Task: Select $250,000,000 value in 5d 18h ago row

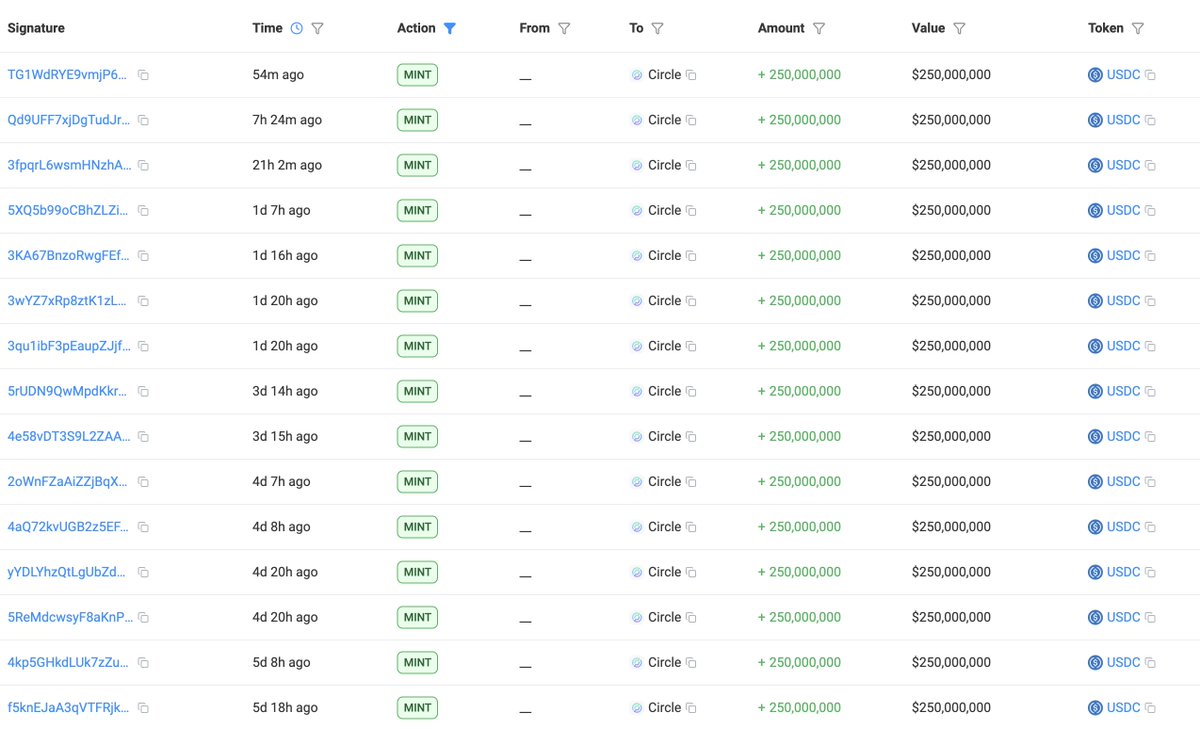Action: coord(951,708)
